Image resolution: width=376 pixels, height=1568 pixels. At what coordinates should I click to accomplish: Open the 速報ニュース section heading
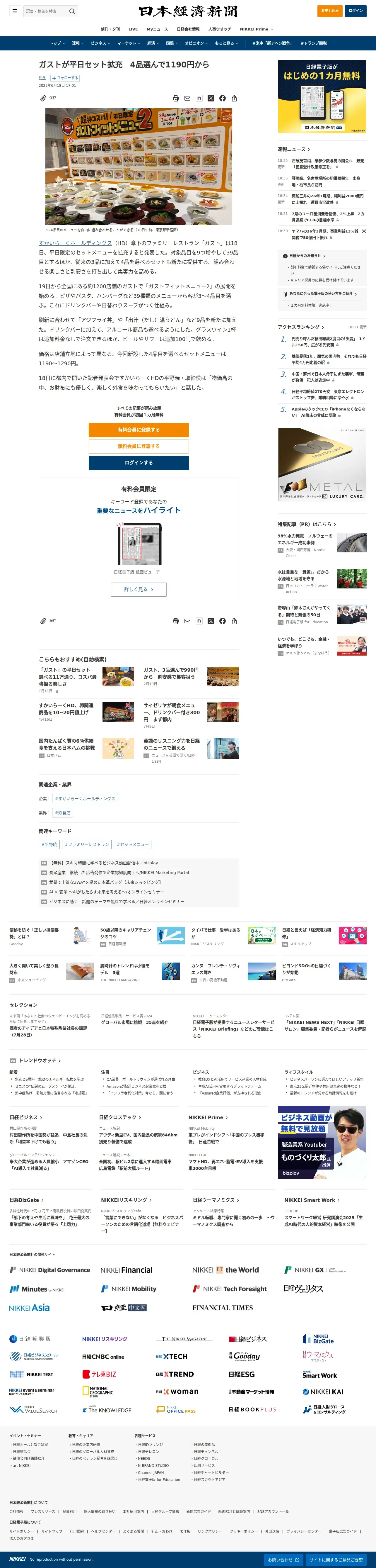click(x=294, y=149)
